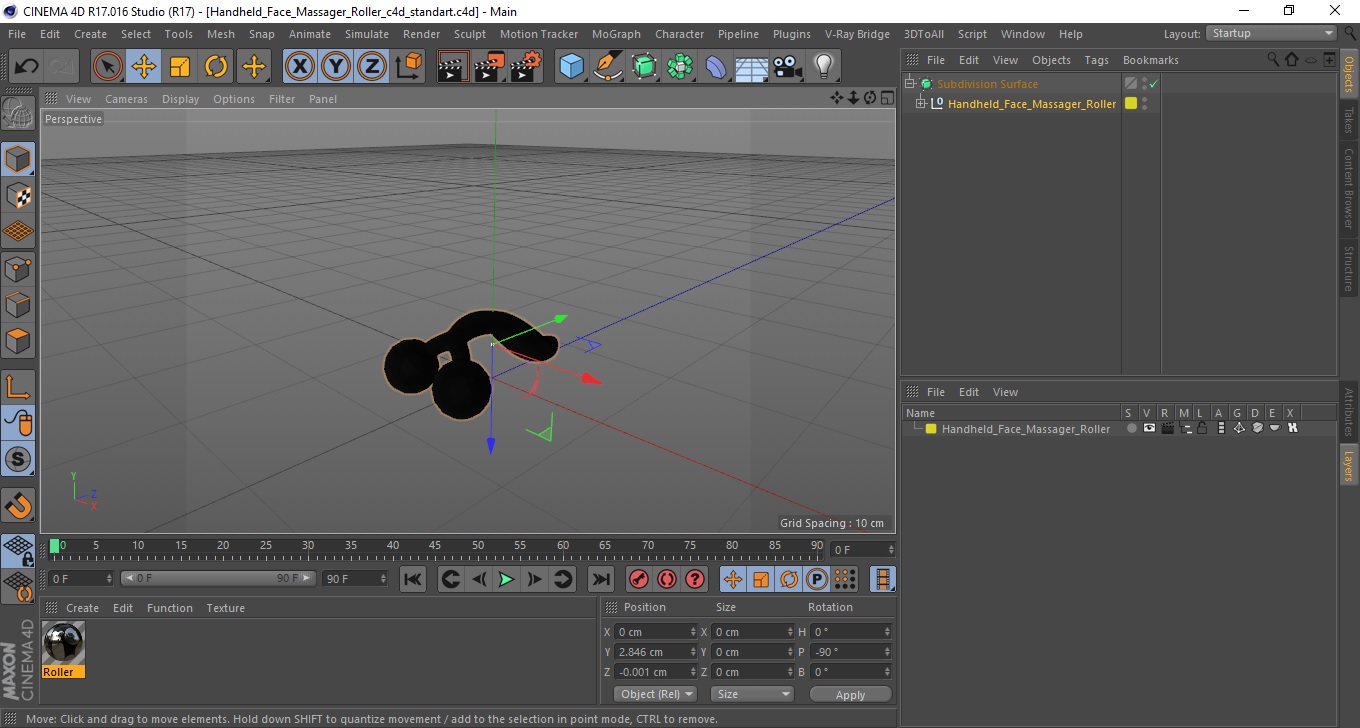Open the spline Pen tool
The height and width of the screenshot is (728, 1360).
click(x=608, y=67)
